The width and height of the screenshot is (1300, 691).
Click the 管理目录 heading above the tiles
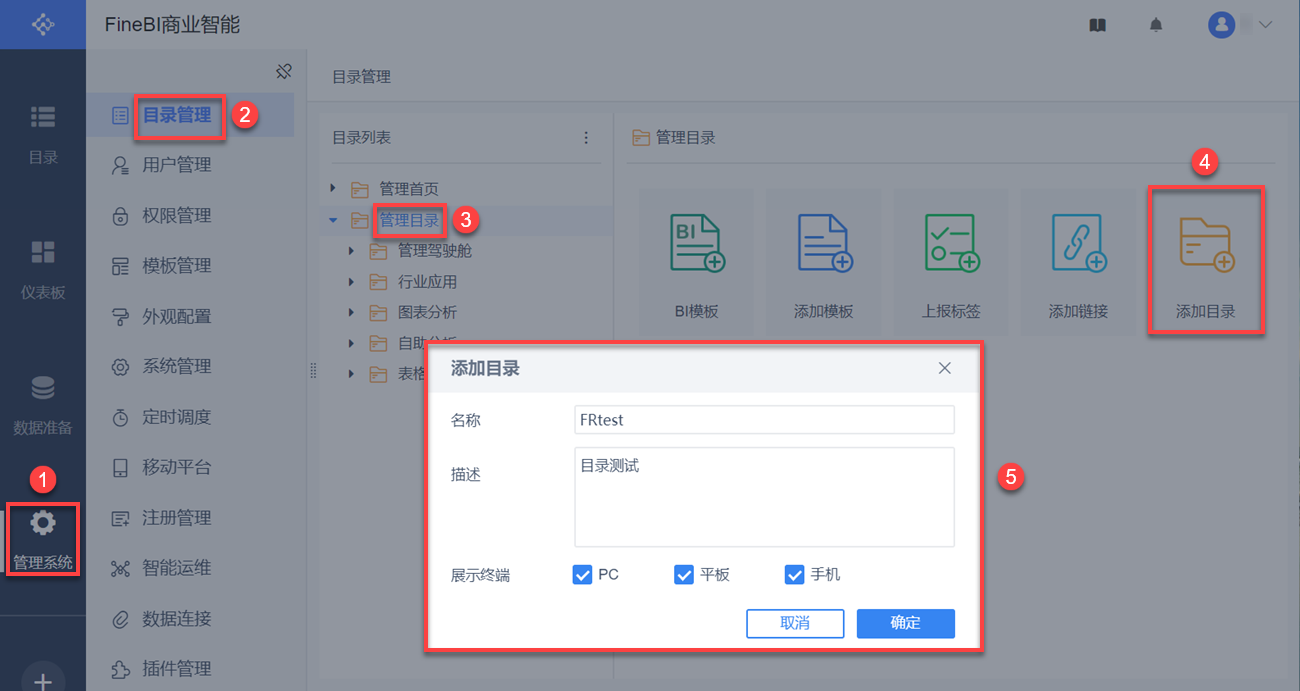tap(685, 138)
